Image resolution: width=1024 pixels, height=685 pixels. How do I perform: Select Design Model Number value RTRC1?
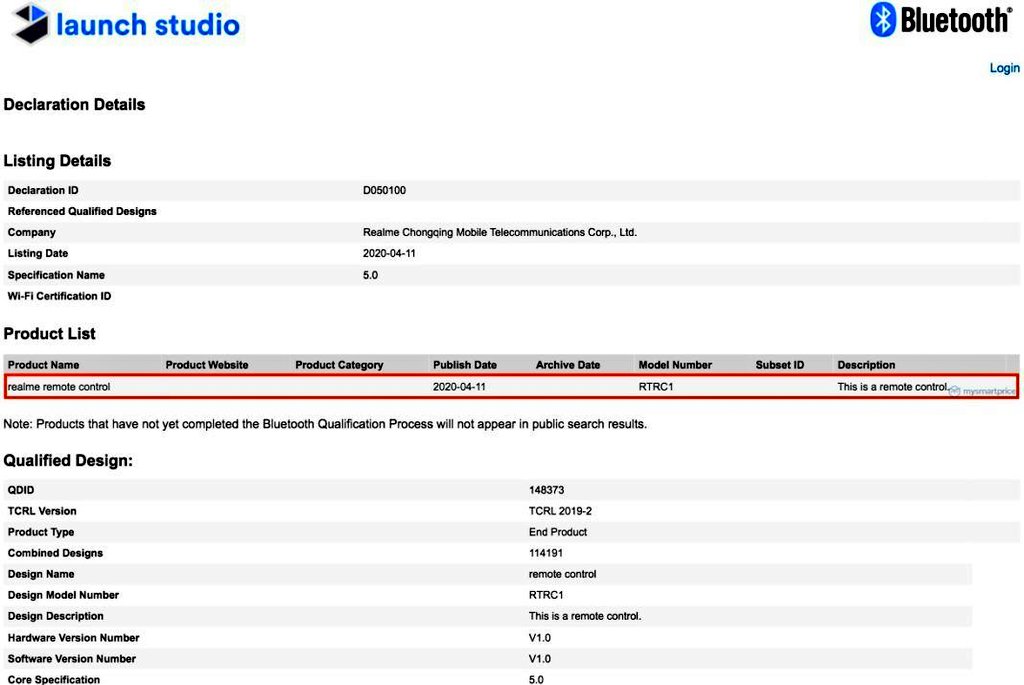click(546, 595)
